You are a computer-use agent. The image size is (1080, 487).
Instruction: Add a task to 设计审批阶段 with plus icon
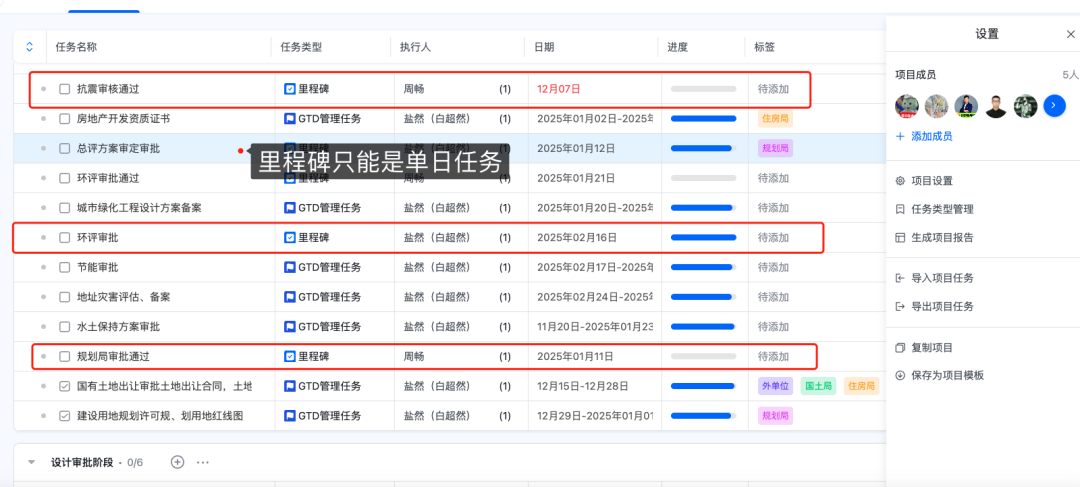click(177, 462)
